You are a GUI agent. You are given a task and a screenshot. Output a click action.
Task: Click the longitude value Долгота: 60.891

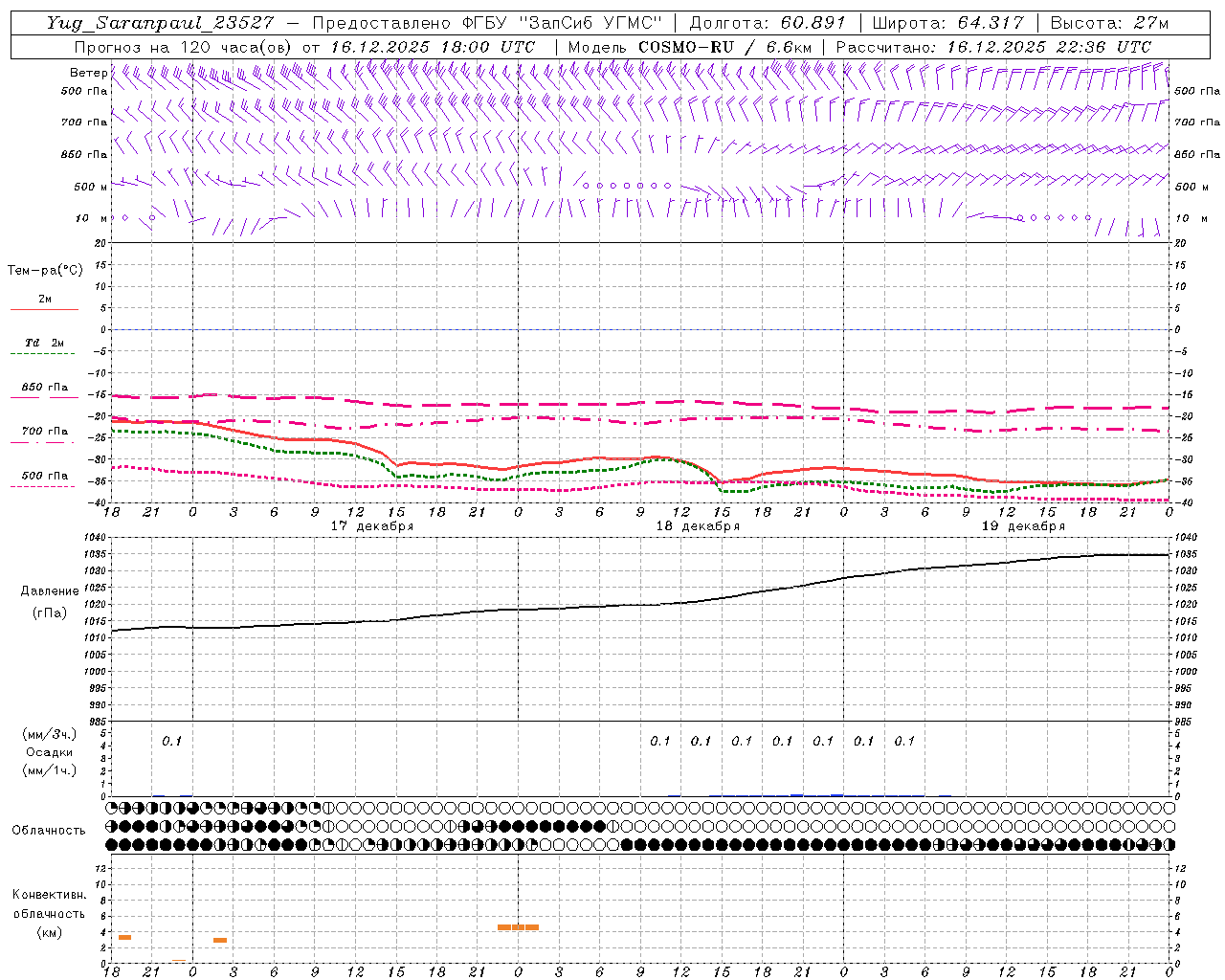[x=768, y=23]
